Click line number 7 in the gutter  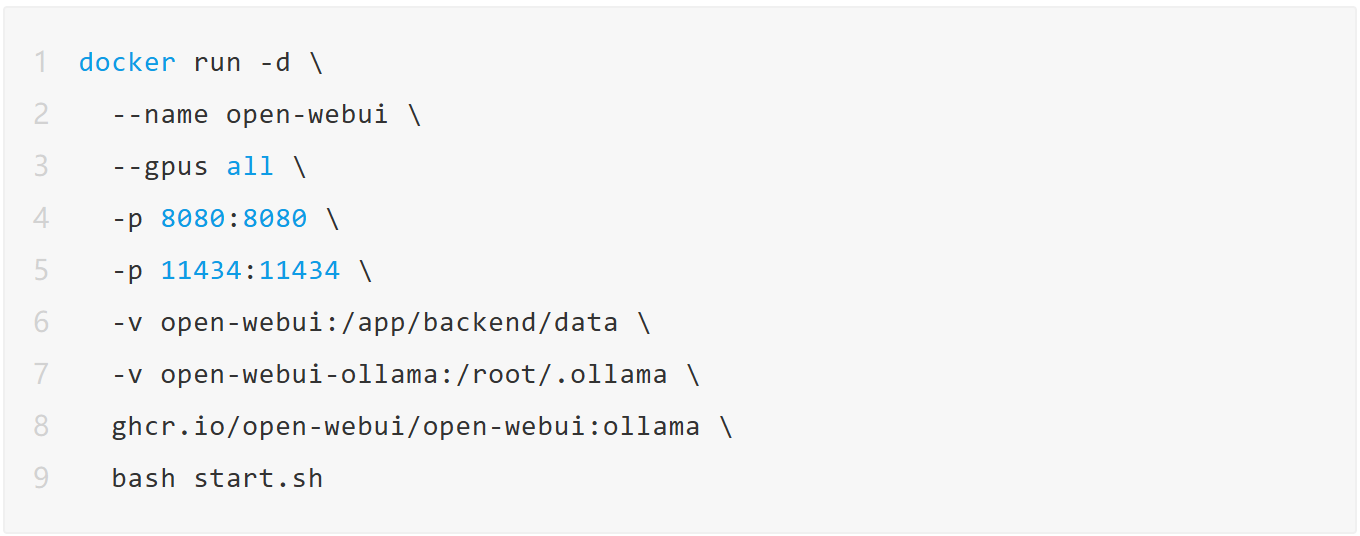click(40, 374)
